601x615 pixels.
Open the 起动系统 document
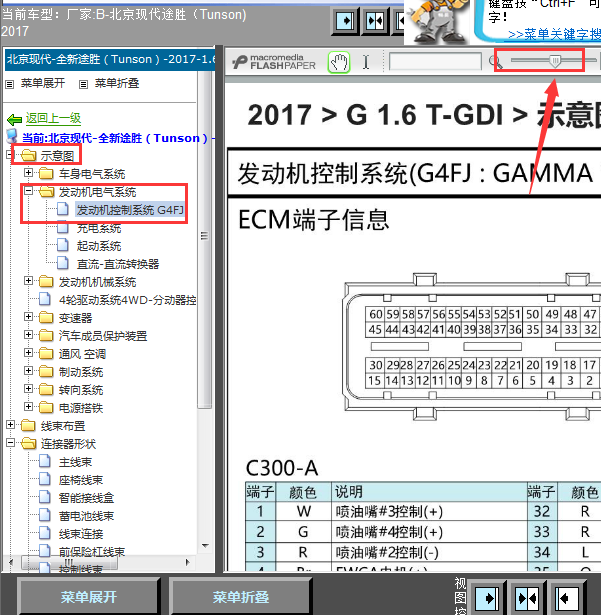point(99,246)
